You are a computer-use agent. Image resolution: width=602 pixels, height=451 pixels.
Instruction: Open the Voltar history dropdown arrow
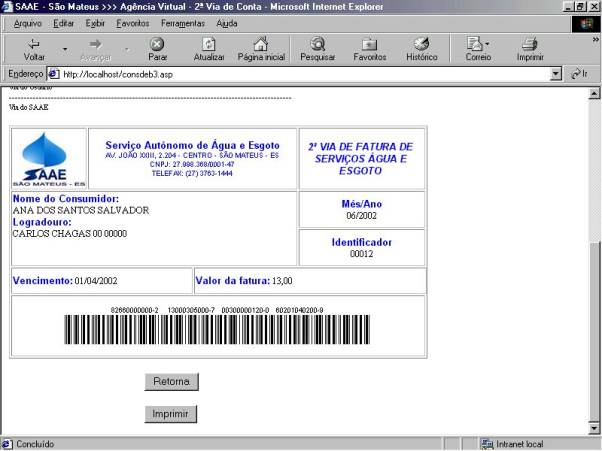[65, 49]
